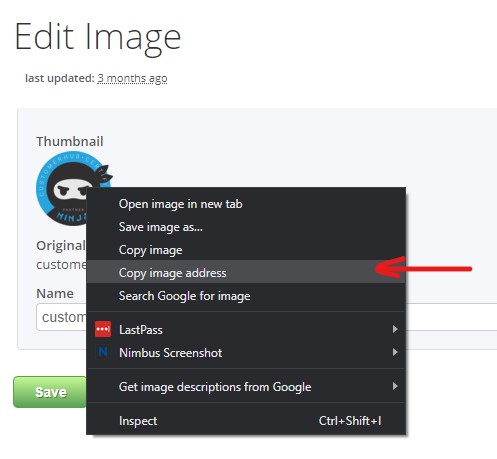Image resolution: width=497 pixels, height=459 pixels.
Task: Click the LastPass red icon
Action: (x=103, y=329)
